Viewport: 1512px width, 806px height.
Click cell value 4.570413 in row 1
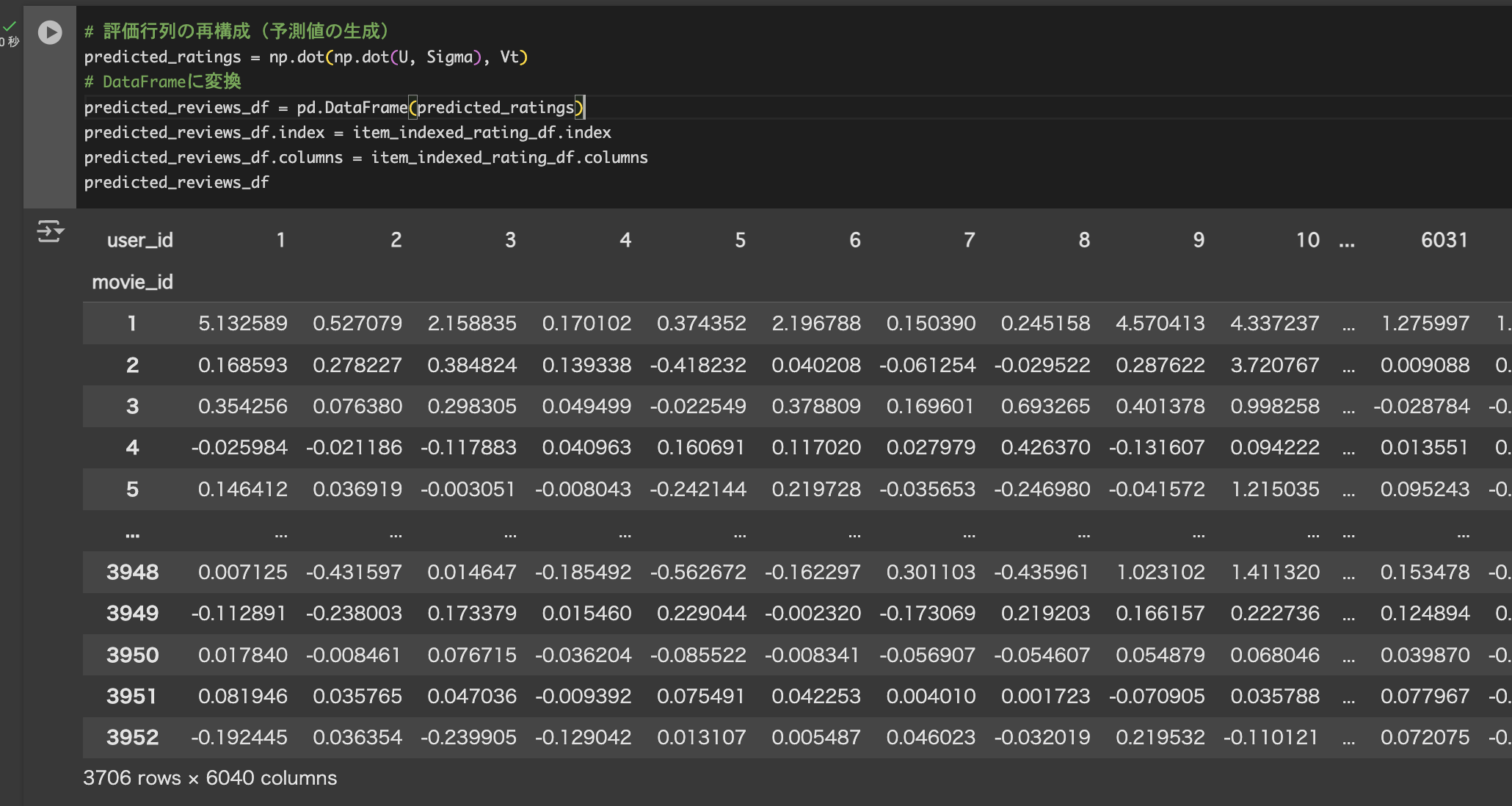(1160, 324)
